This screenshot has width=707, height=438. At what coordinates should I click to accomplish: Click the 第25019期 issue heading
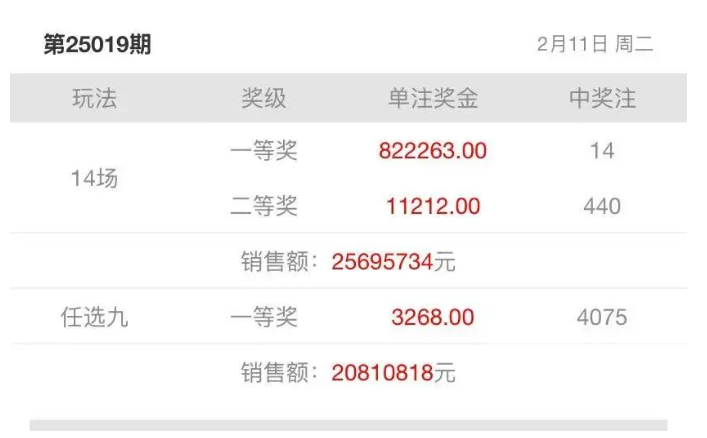coord(98,46)
